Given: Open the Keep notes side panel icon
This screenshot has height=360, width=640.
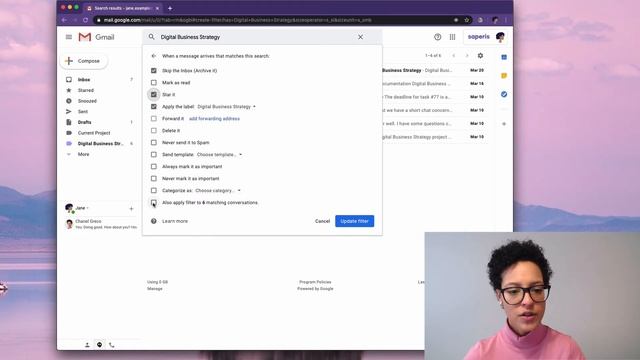Looking at the screenshot, I should 504,76.
